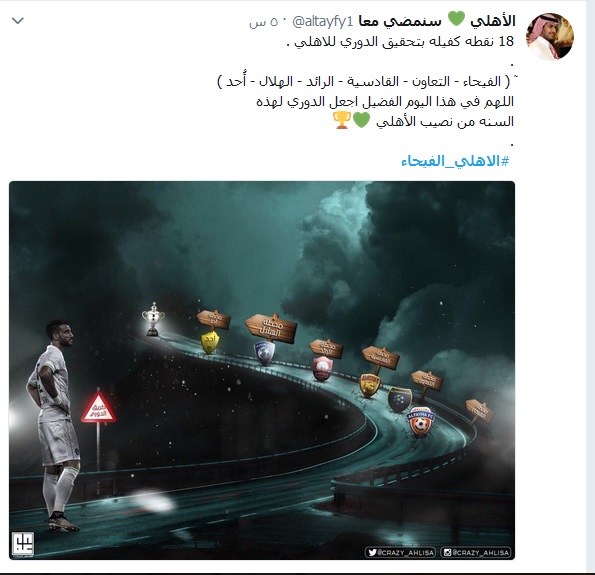
Task: Select the white square logo watermark in the image
Action: (x=23, y=544)
